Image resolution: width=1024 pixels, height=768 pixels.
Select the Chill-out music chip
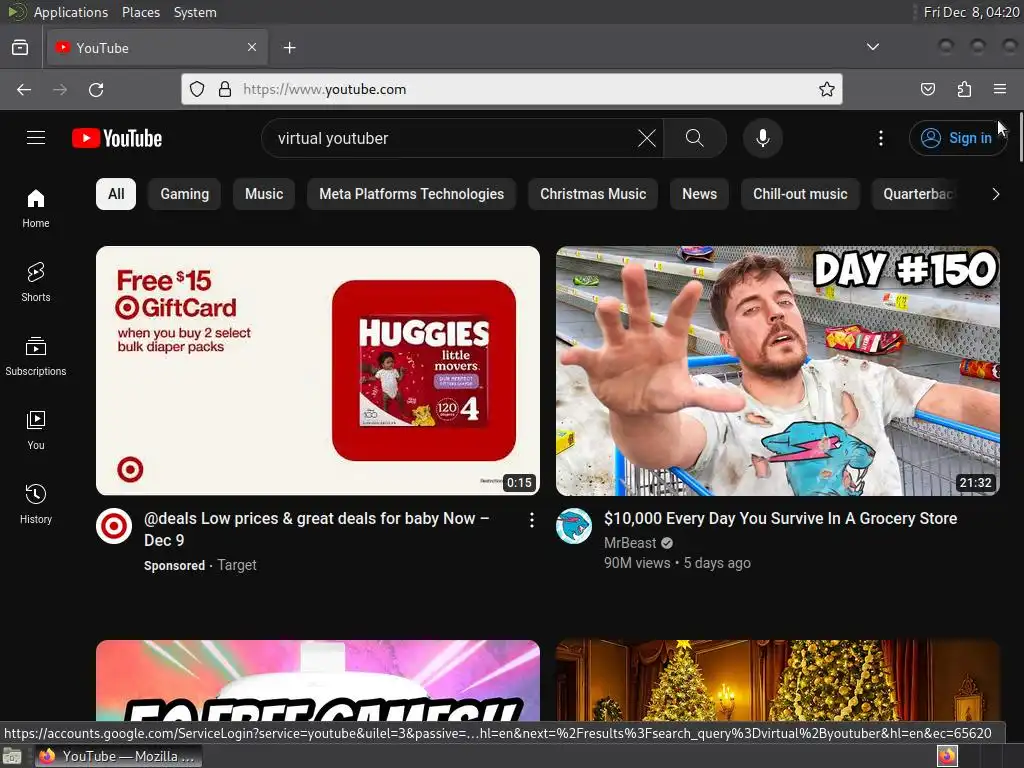pos(800,194)
